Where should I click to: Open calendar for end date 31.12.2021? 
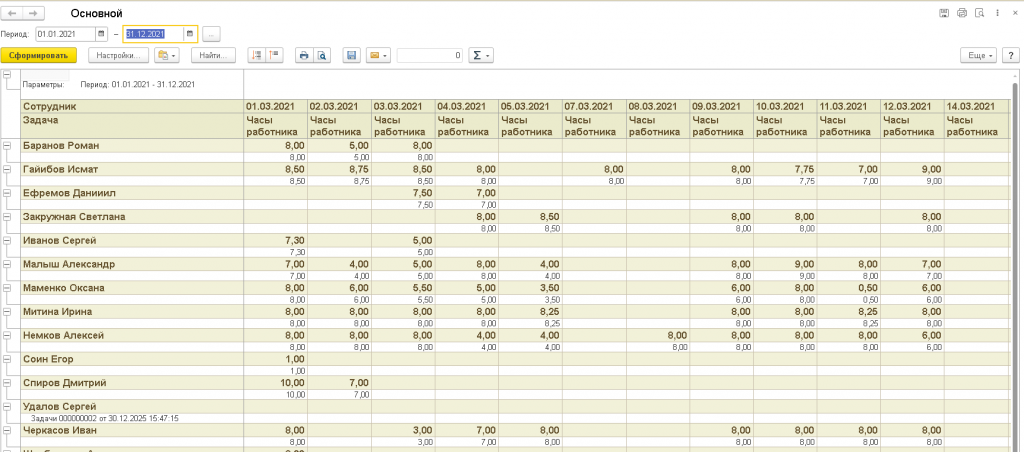tap(189, 34)
